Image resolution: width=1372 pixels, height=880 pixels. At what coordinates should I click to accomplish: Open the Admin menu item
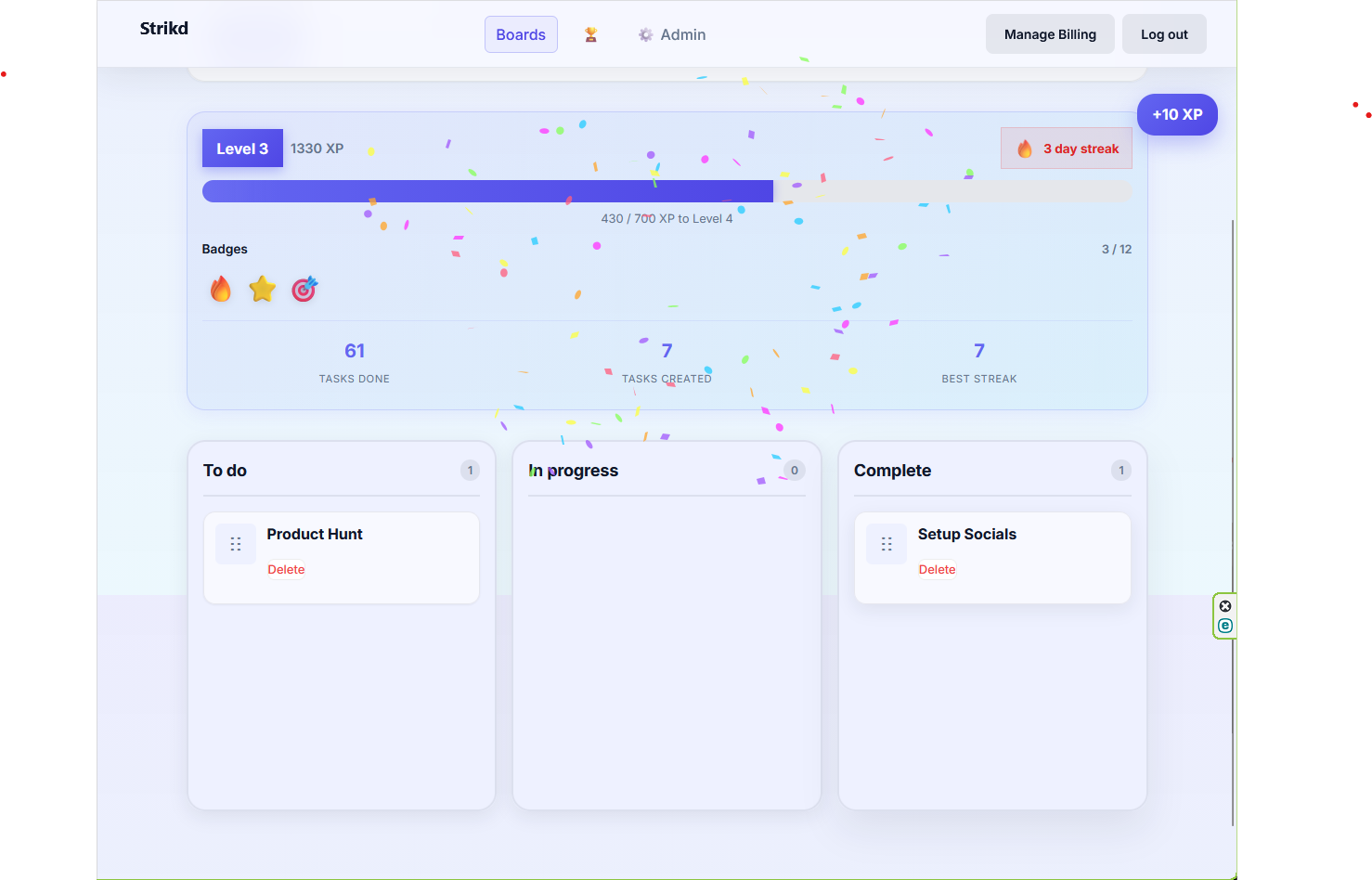[x=683, y=33]
